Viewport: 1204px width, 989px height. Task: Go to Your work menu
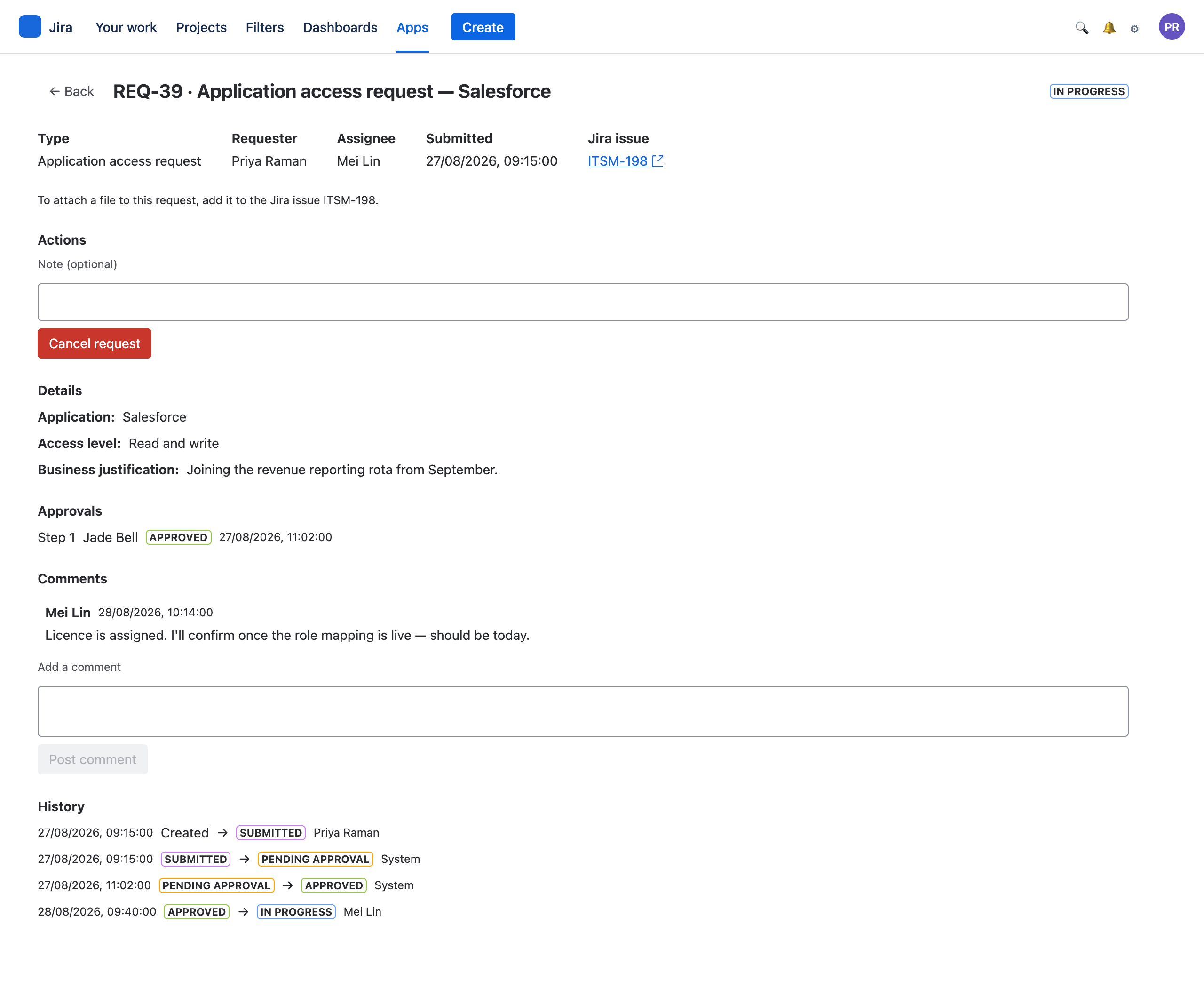pyautogui.click(x=126, y=27)
